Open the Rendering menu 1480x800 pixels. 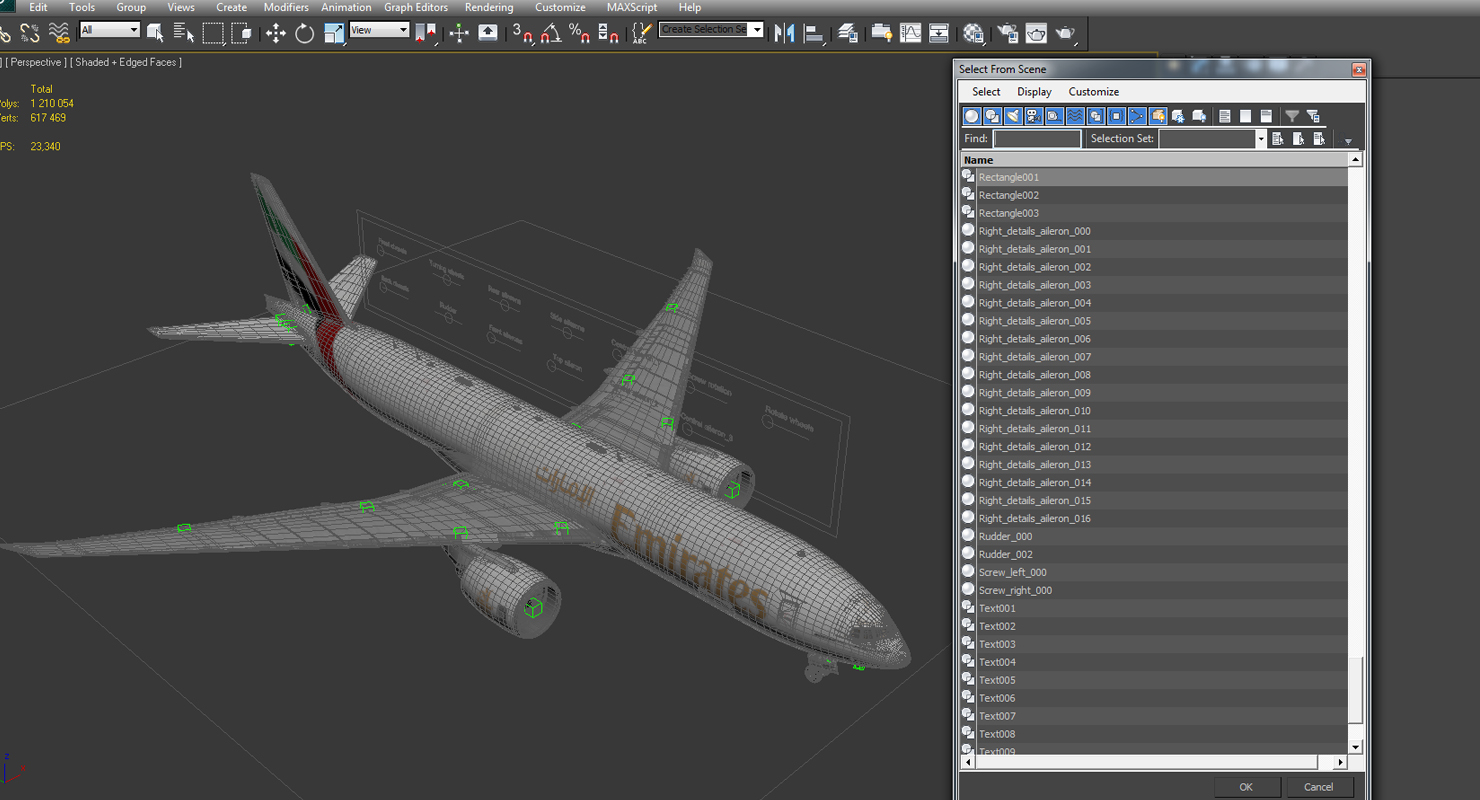(x=489, y=7)
